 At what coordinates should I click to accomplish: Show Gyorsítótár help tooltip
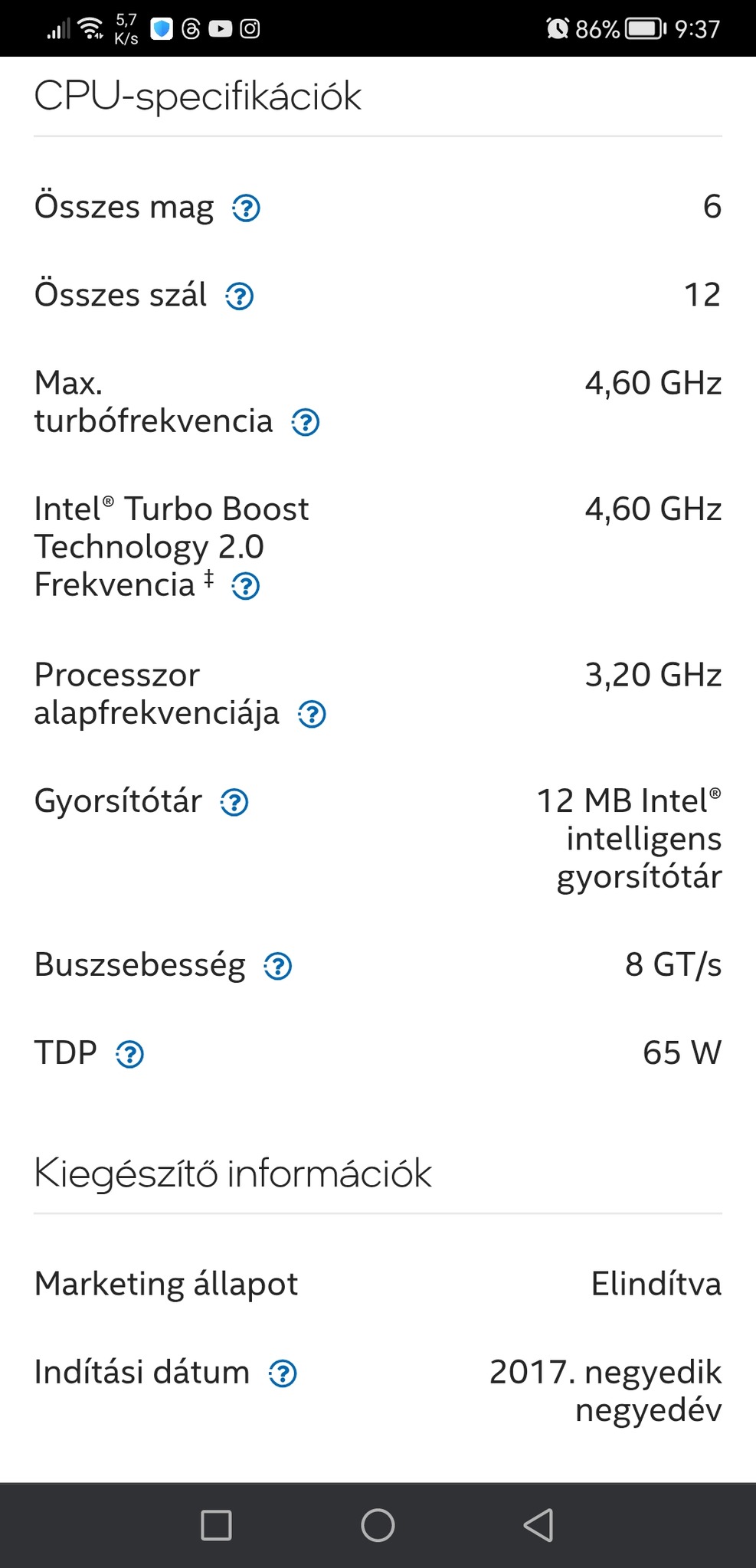point(234,802)
